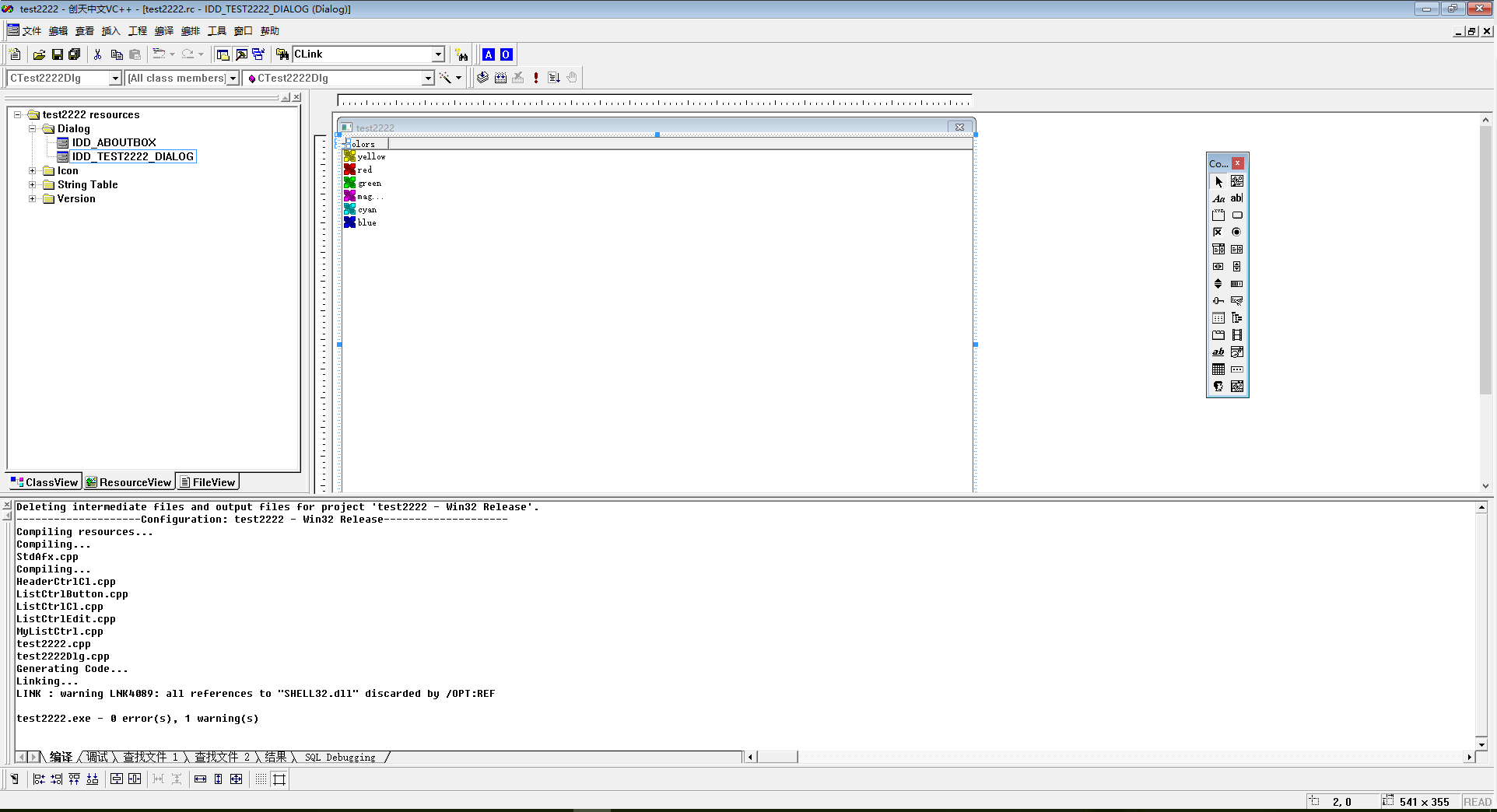Click the blue list item in dialog
This screenshot has width=1497, height=812.
[x=360, y=222]
